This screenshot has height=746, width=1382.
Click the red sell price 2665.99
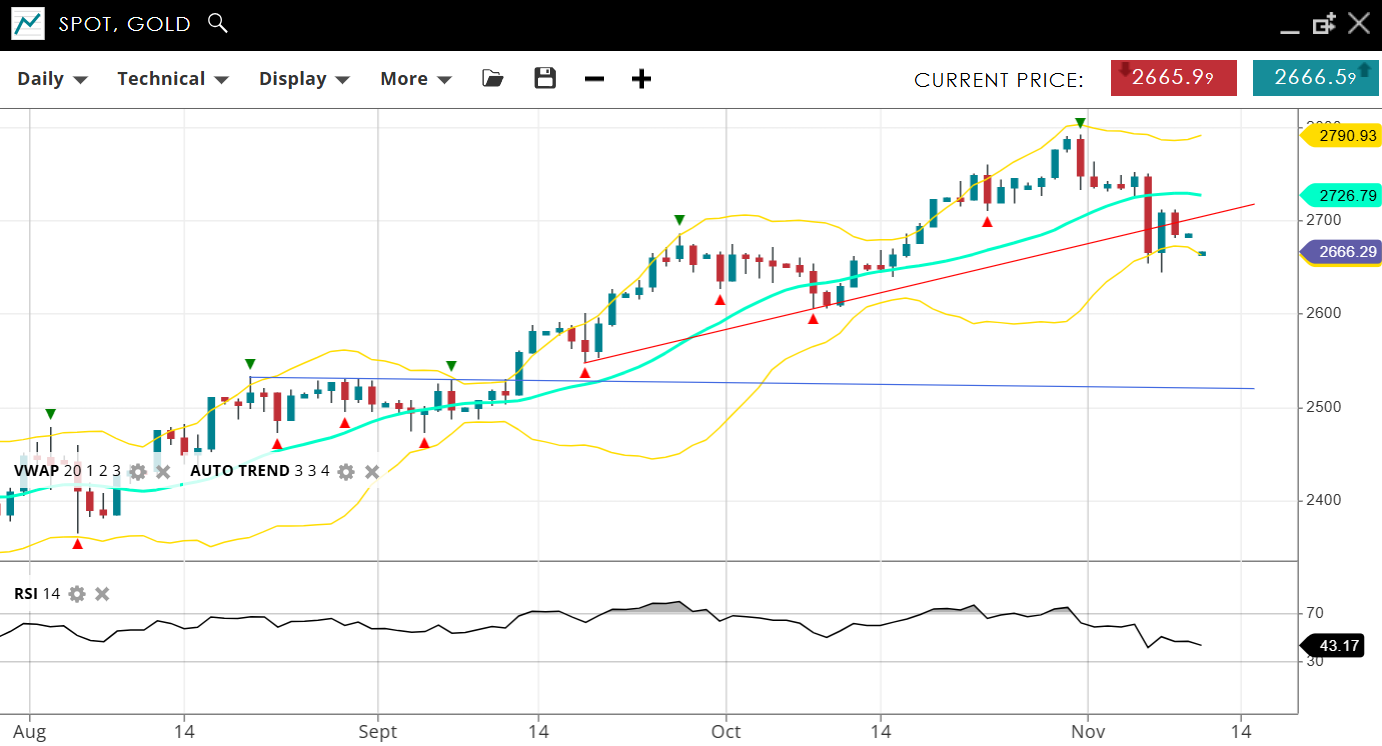pos(1173,78)
